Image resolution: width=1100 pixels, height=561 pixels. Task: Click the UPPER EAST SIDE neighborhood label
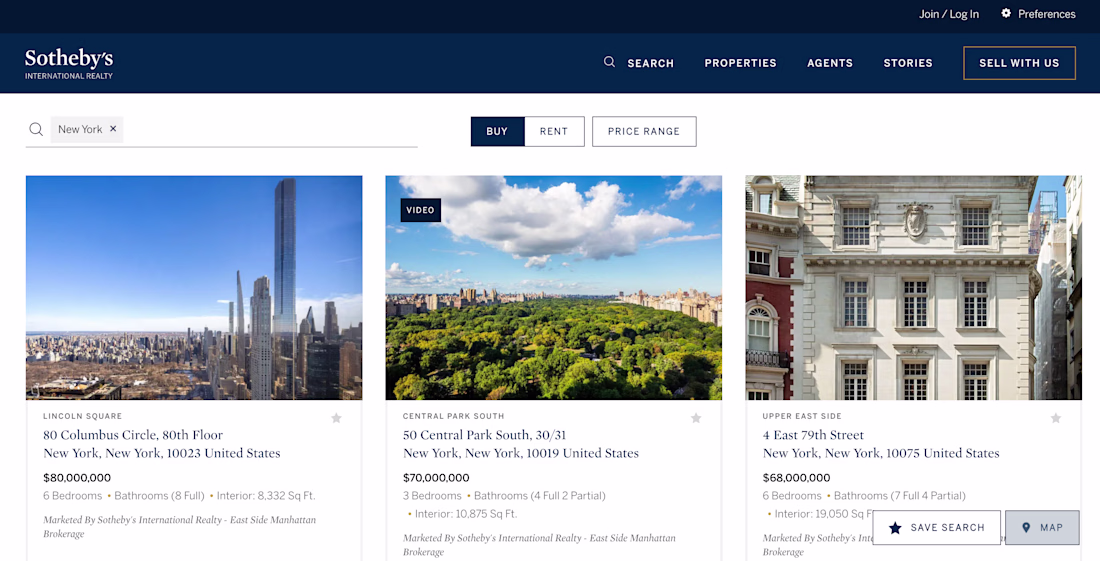point(802,416)
